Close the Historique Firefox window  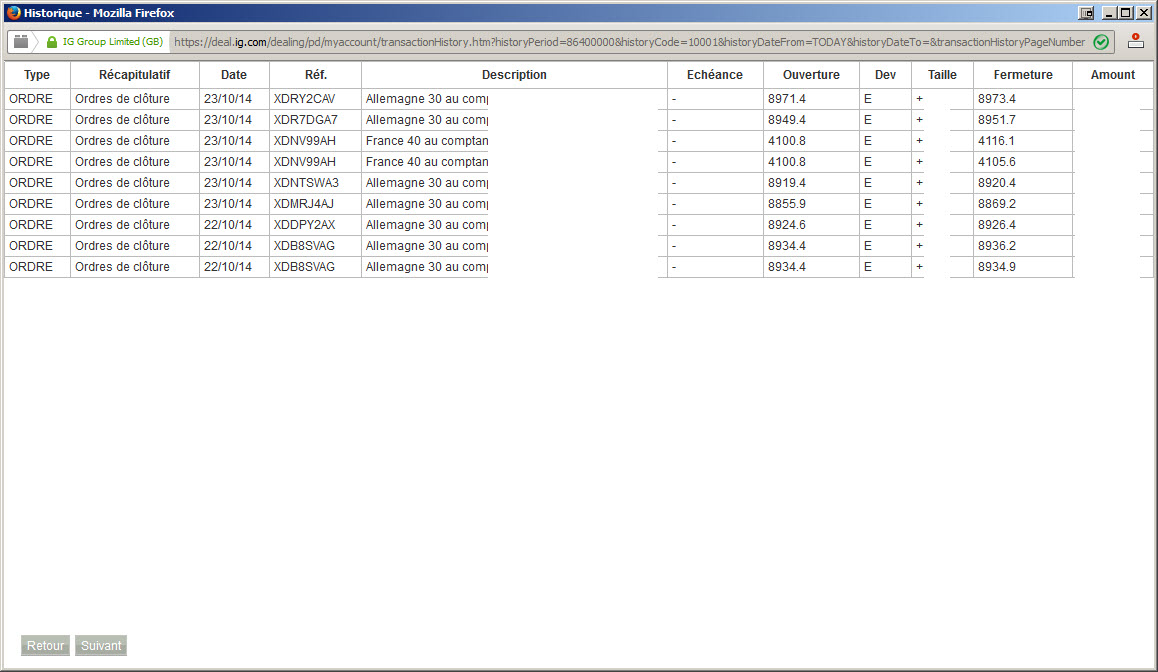(1143, 13)
